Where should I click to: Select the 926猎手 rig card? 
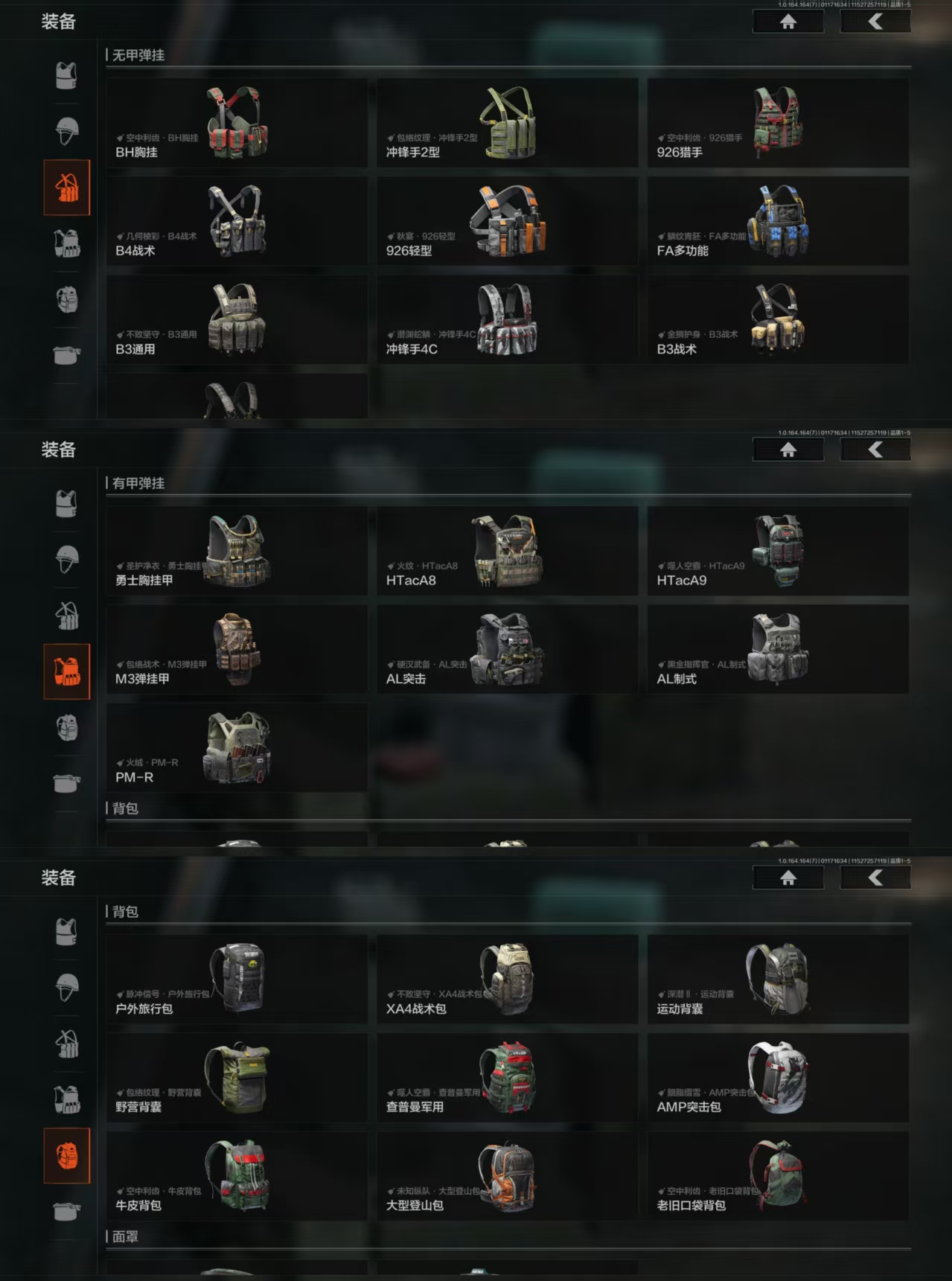(779, 123)
